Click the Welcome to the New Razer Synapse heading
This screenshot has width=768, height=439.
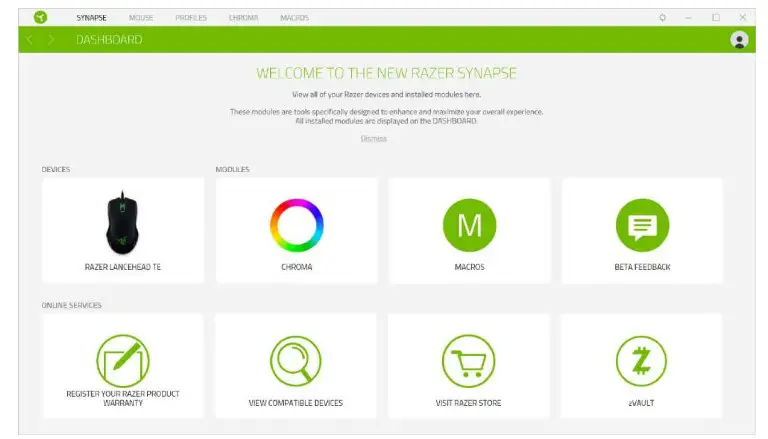pyautogui.click(x=386, y=73)
